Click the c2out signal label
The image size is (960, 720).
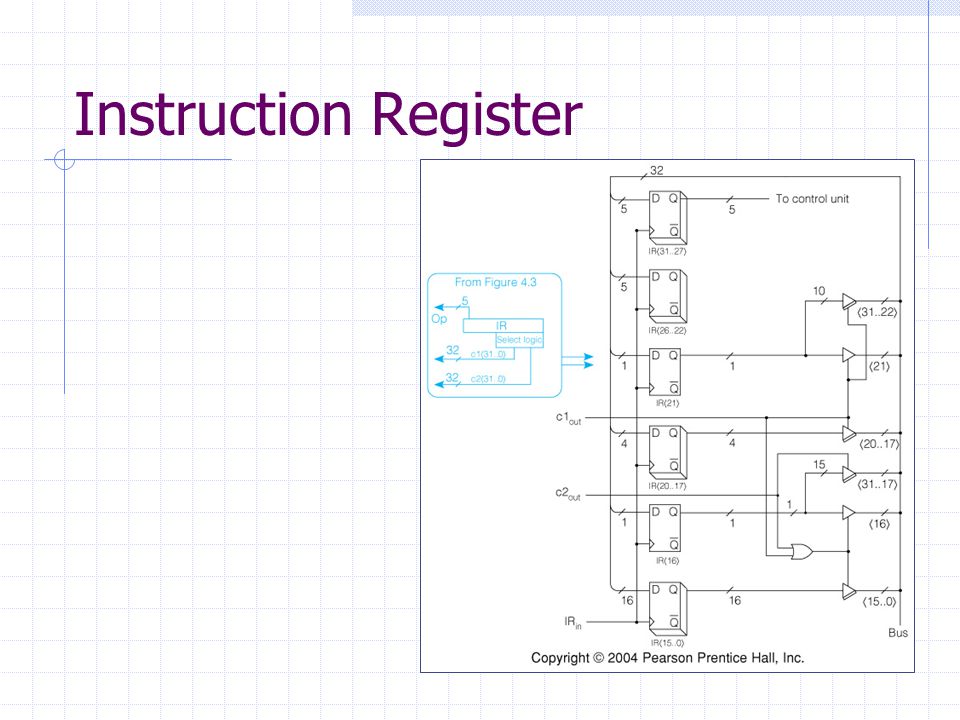coord(568,494)
